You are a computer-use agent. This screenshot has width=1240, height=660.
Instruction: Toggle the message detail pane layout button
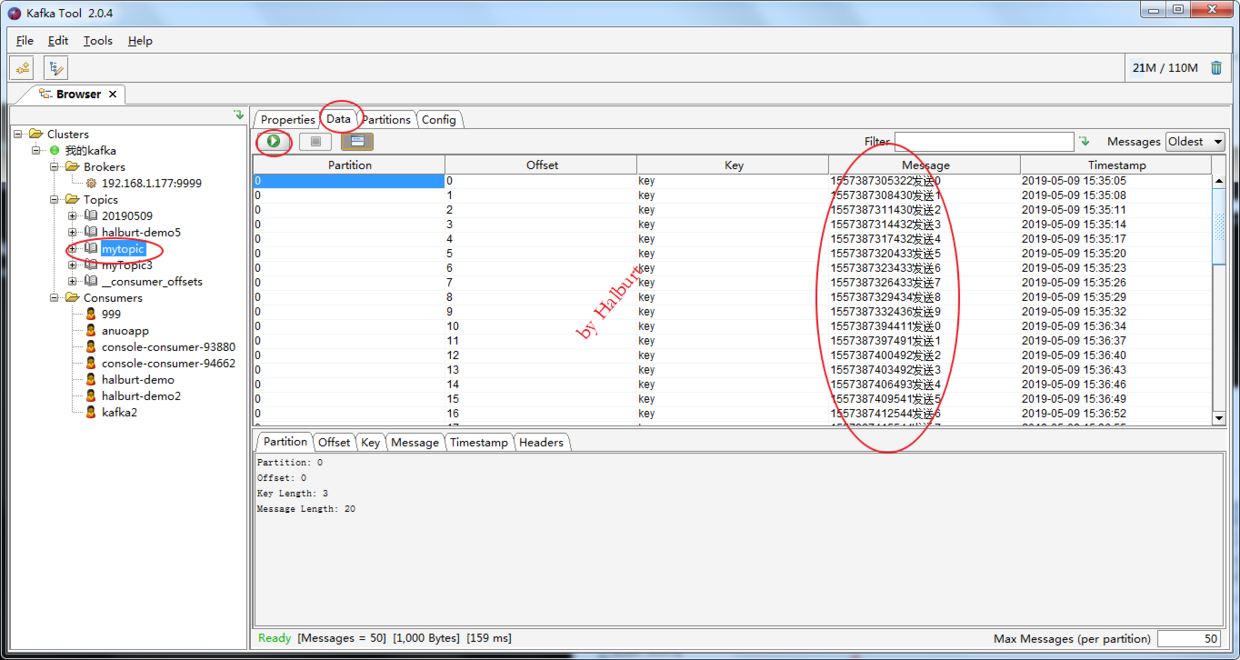tap(357, 142)
